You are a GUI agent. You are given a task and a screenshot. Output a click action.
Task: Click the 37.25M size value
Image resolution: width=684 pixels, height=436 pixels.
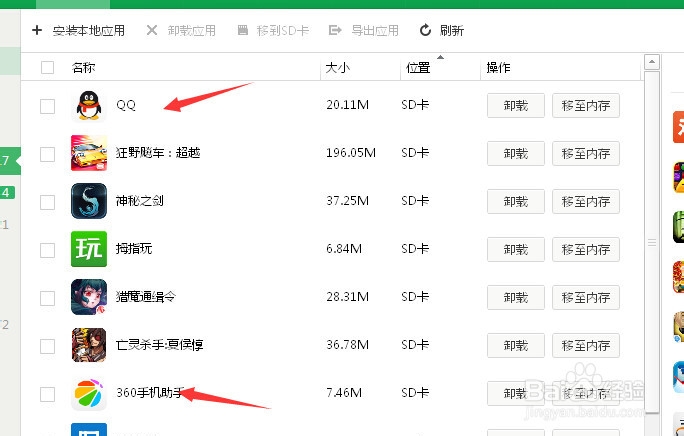[x=348, y=201]
